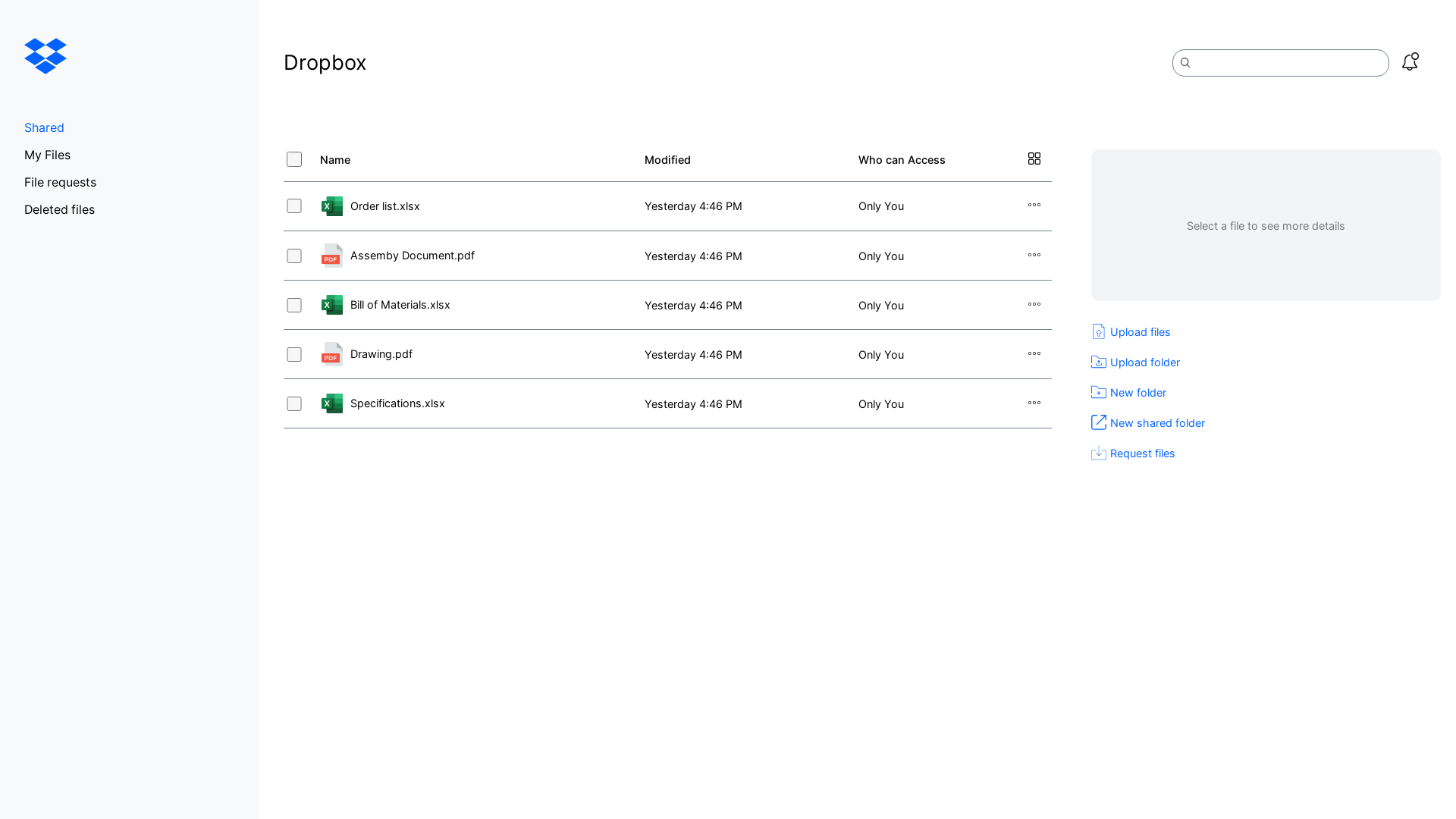1456x819 pixels.
Task: Open the Assemby Document.pdf file name
Action: pos(413,256)
